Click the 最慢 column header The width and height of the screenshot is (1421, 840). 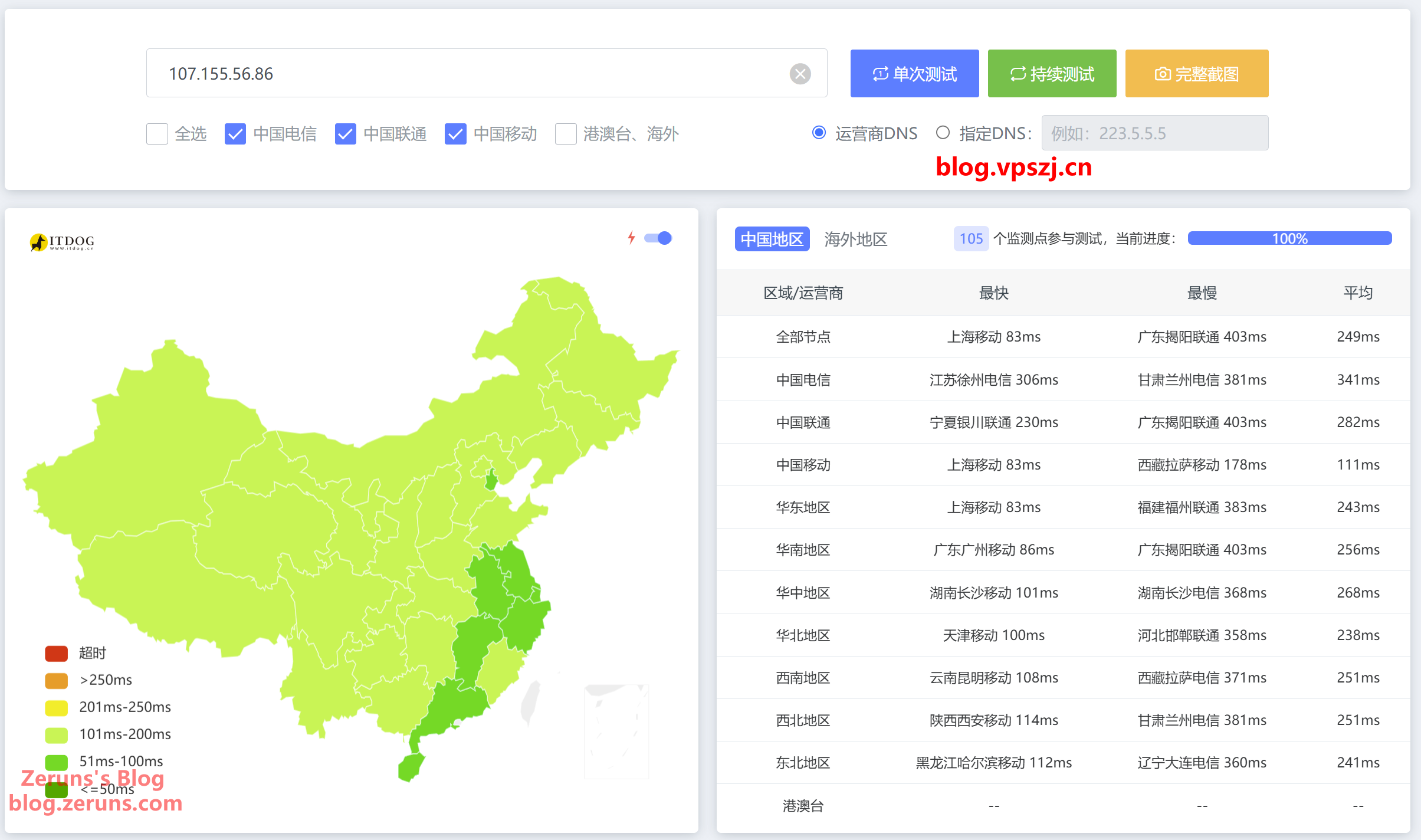(x=1202, y=293)
